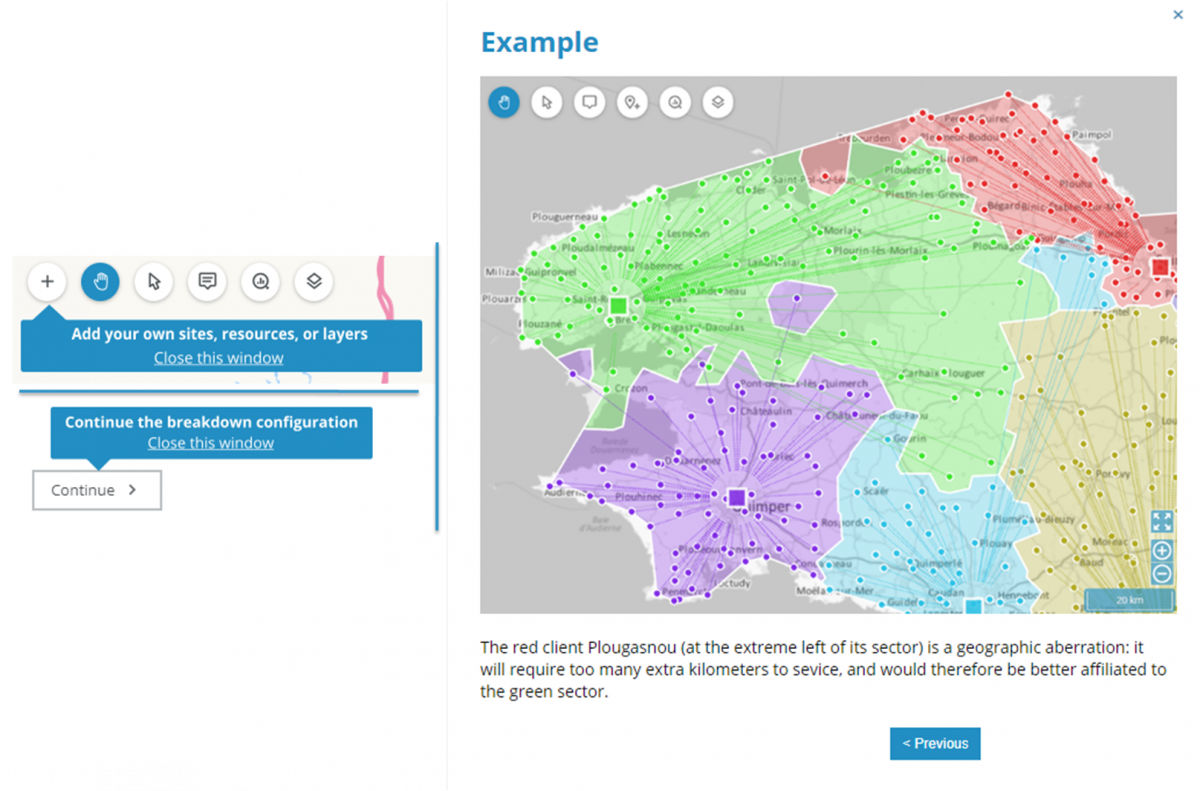Open the layers icon in left toolbar
1200x791 pixels.
point(314,282)
